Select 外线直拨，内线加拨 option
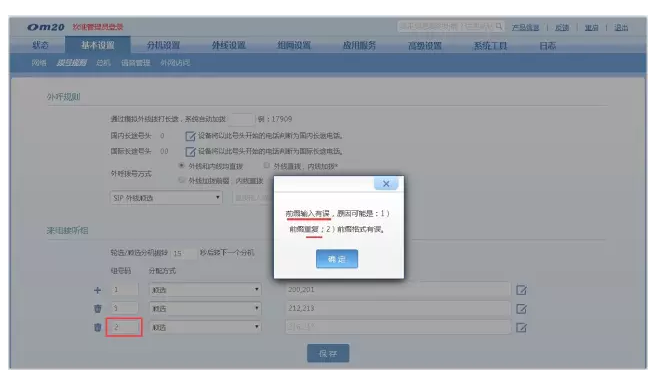 [266, 165]
